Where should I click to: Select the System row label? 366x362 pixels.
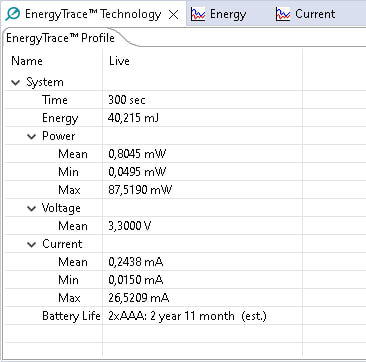pyautogui.click(x=45, y=82)
